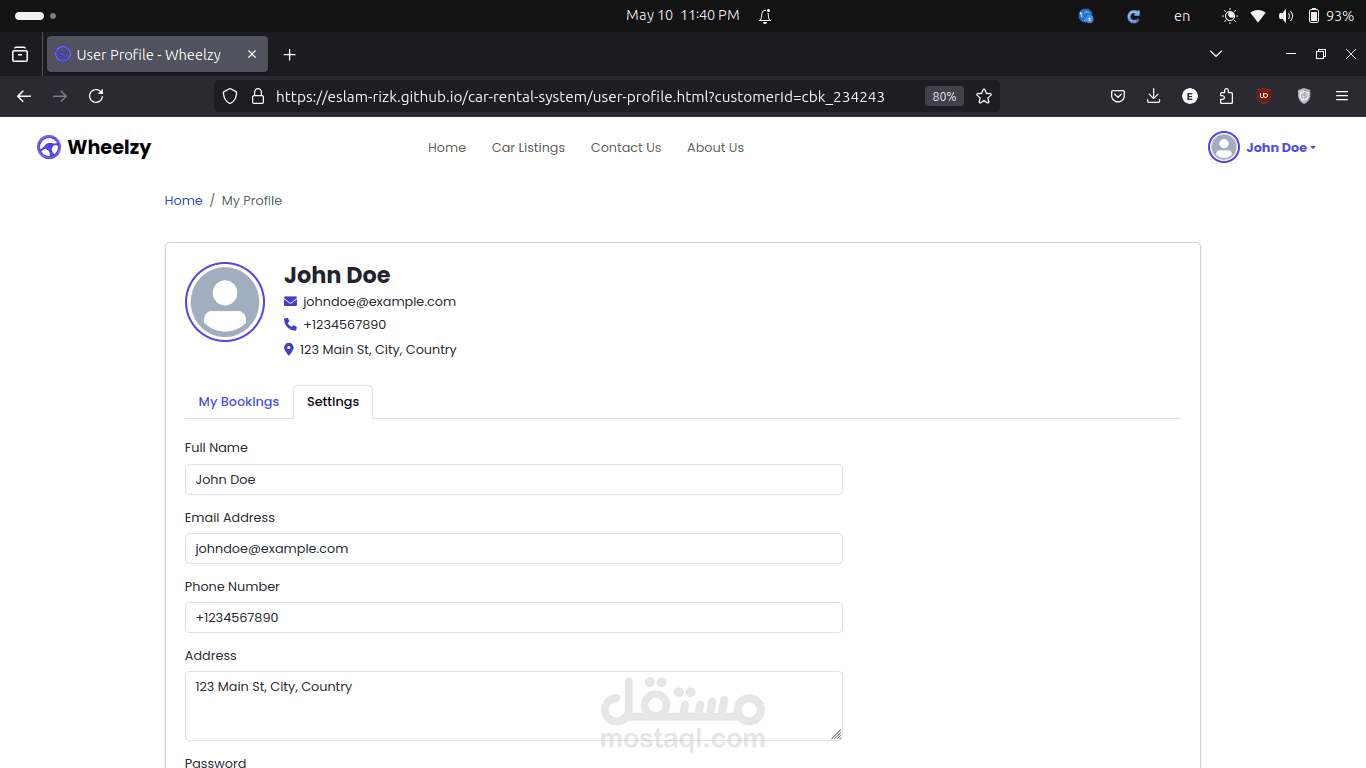Screen dimensions: 1366x768
Task: Click the grey shield extension in toolbar
Action: [x=1304, y=96]
